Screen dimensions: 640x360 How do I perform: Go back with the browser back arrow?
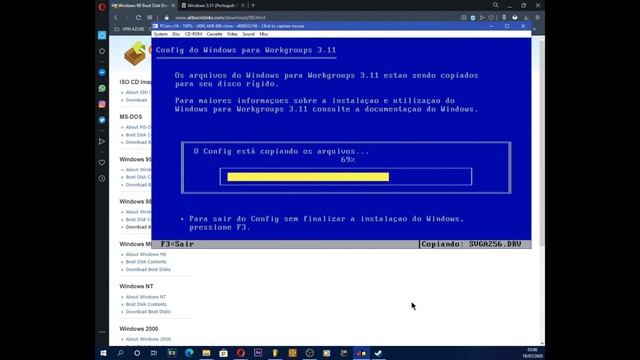(116, 18)
